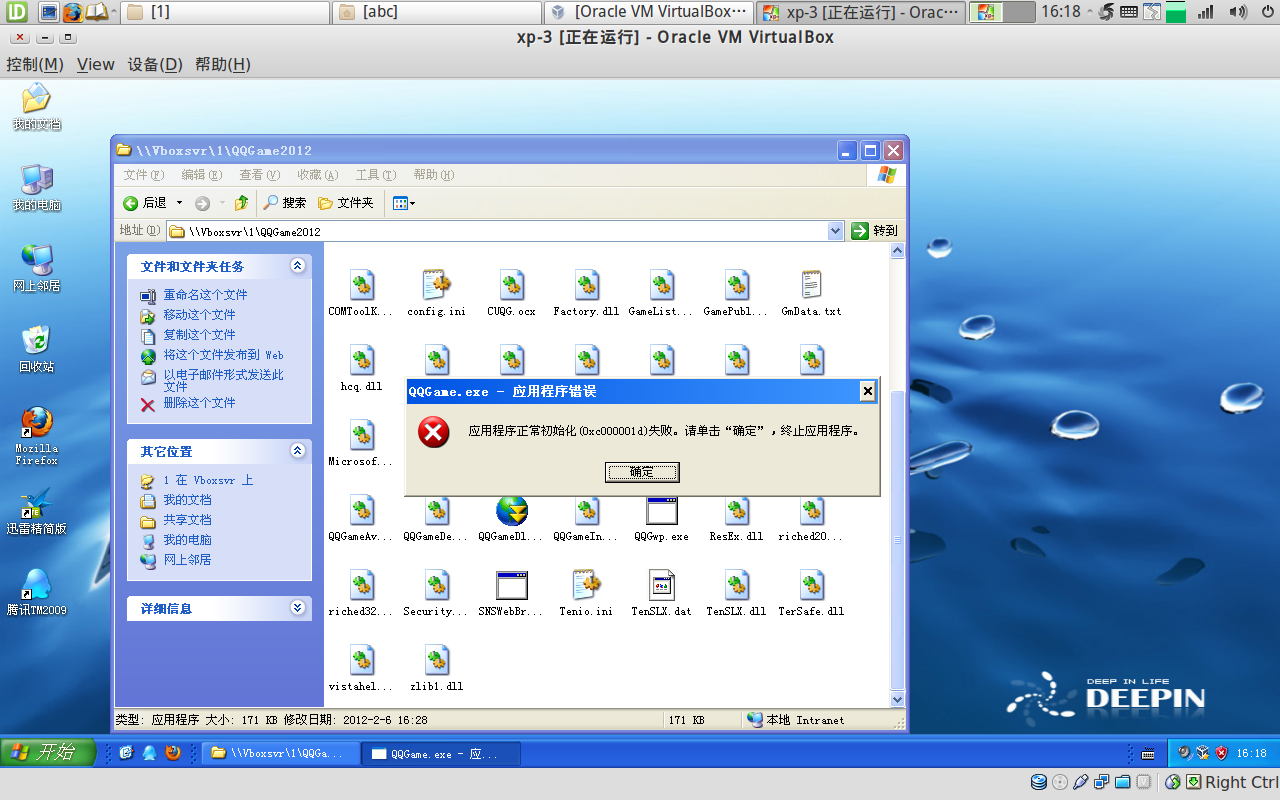Screen dimensions: 1280x800
Task: Open the VirtualBox View menu
Action: click(x=96, y=64)
